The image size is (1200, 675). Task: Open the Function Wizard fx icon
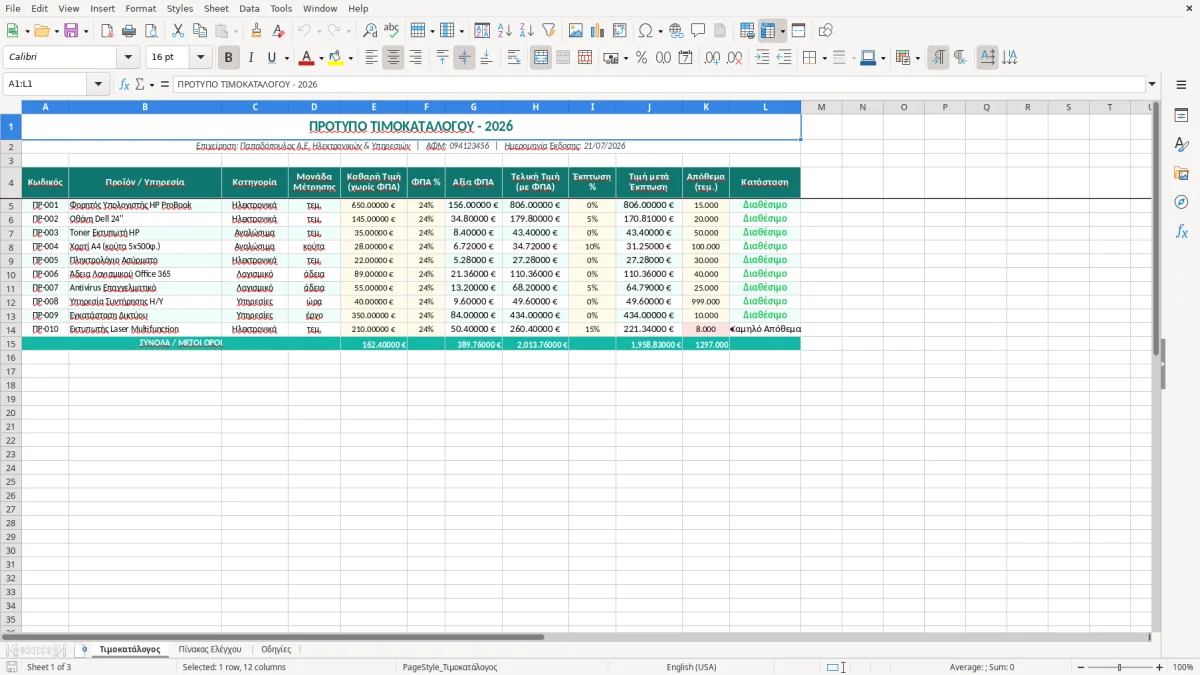coord(125,84)
